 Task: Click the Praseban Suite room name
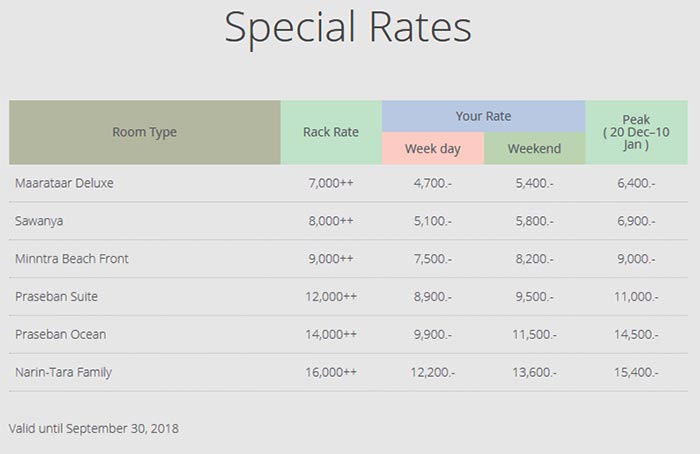tap(56, 297)
